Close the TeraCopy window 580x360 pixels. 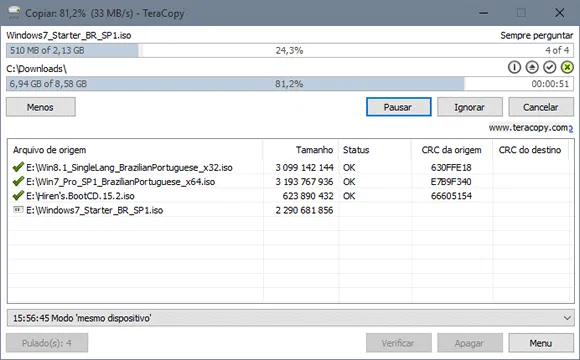click(559, 13)
